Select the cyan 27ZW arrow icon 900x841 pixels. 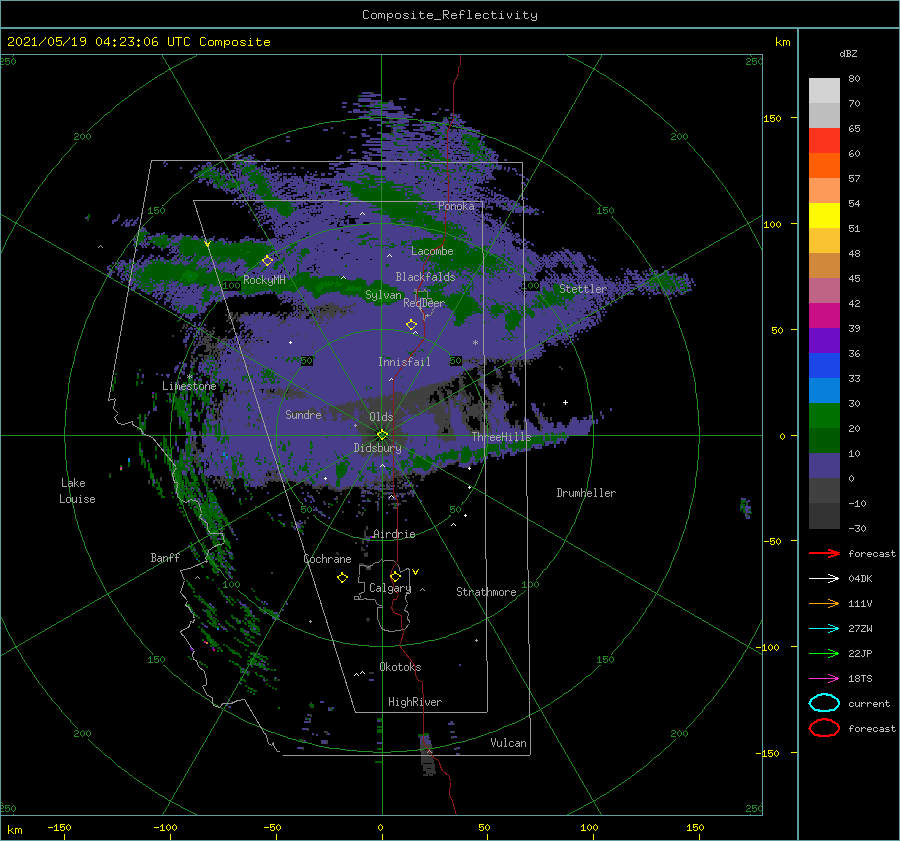click(824, 629)
